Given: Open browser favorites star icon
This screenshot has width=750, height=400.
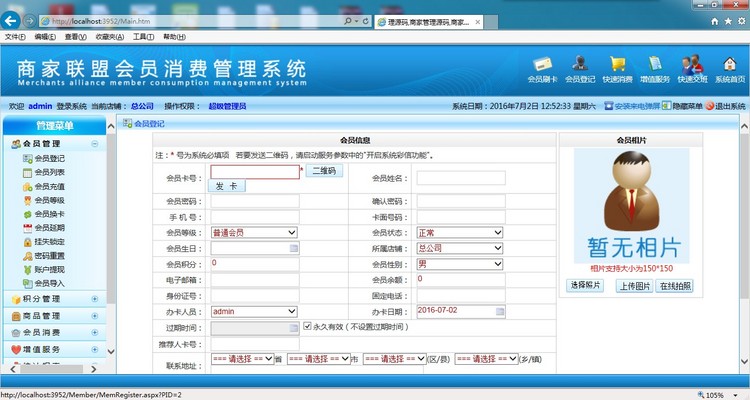Looking at the screenshot, I should (728, 22).
